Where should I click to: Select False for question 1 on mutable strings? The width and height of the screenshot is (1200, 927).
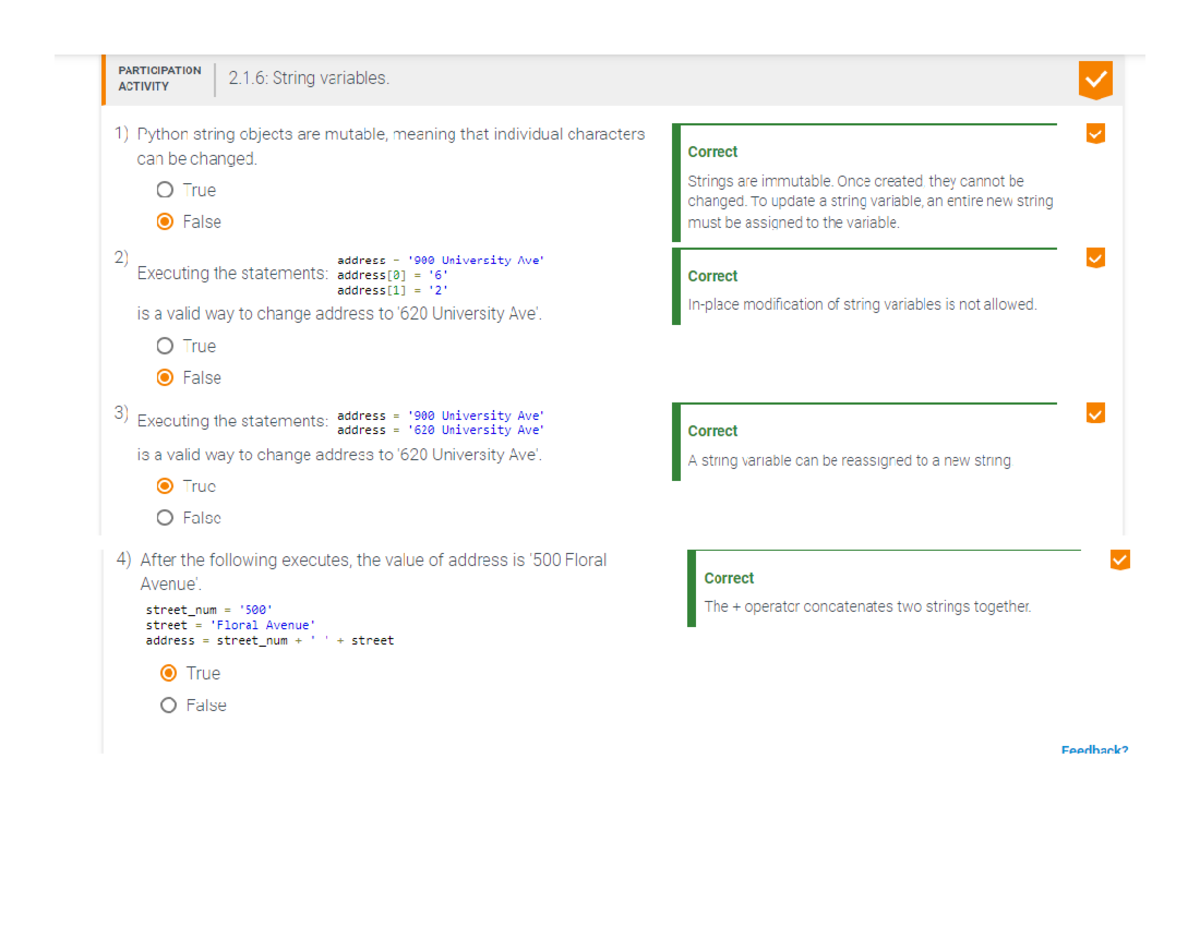(x=165, y=222)
